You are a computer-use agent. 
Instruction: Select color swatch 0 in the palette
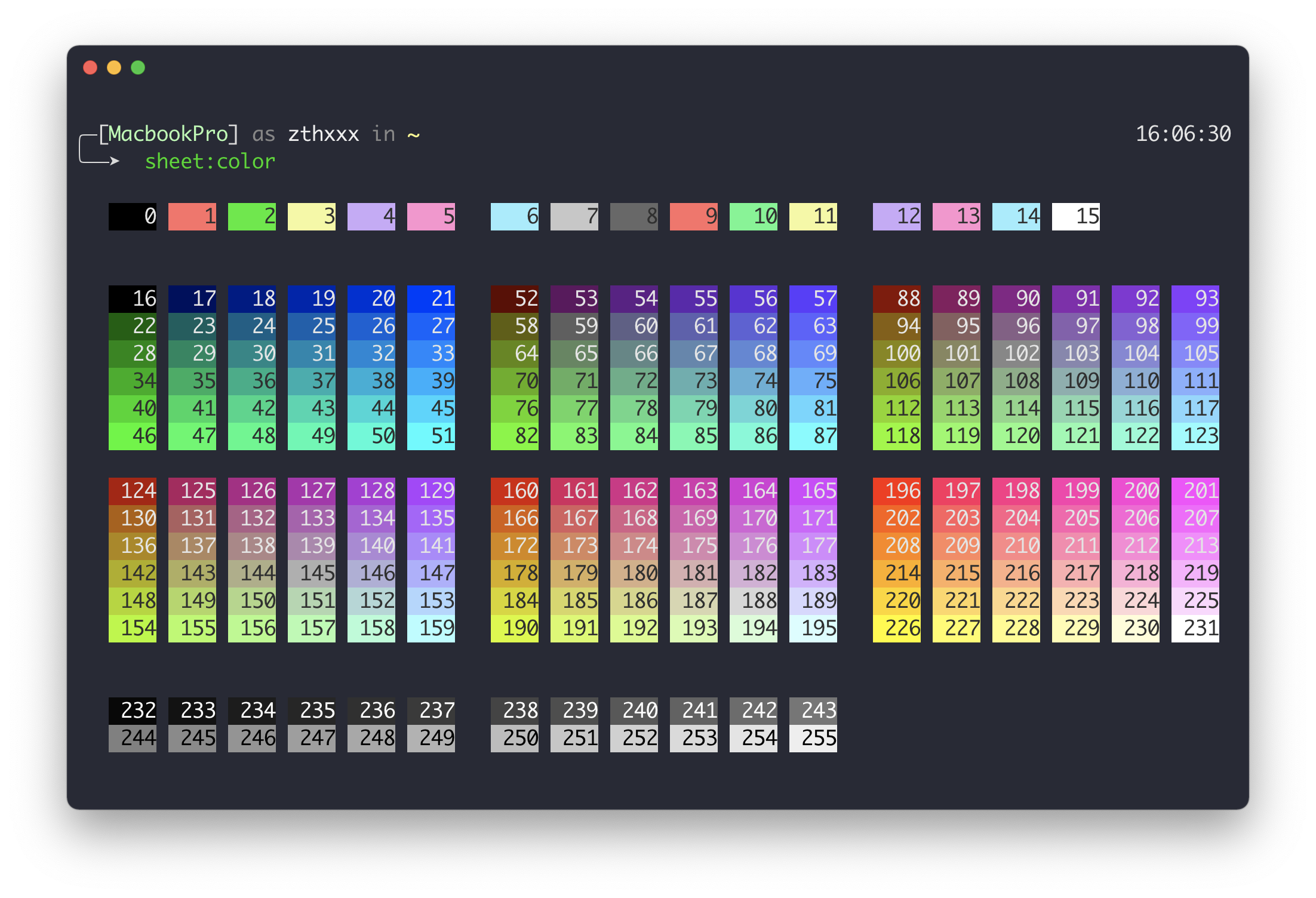pos(132,217)
